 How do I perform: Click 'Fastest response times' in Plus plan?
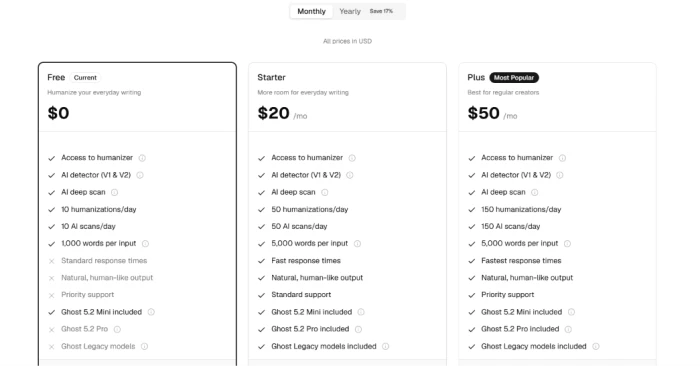click(x=521, y=261)
